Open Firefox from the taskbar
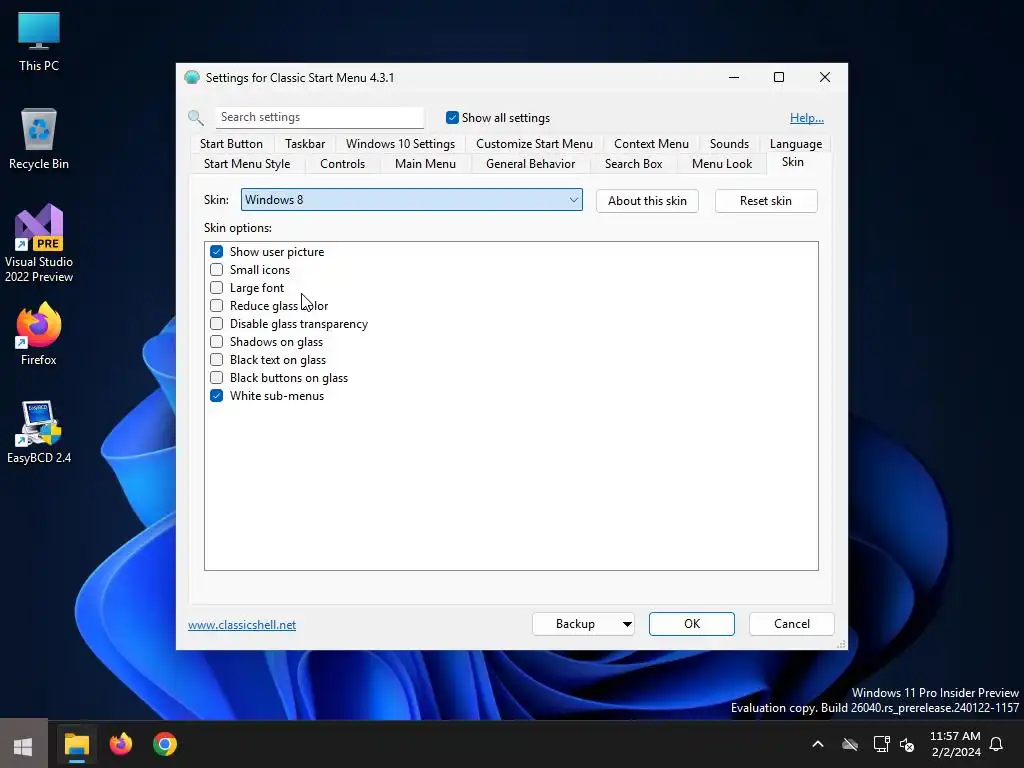 [121, 744]
